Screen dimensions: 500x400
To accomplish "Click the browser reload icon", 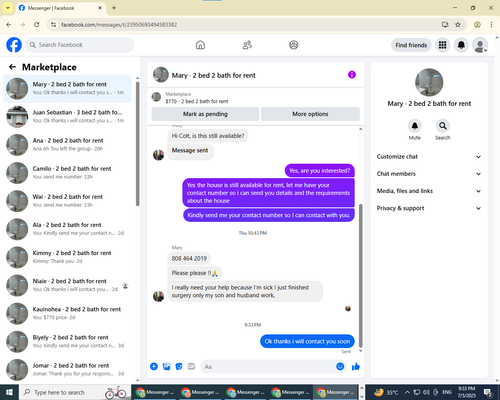I will 37,25.
